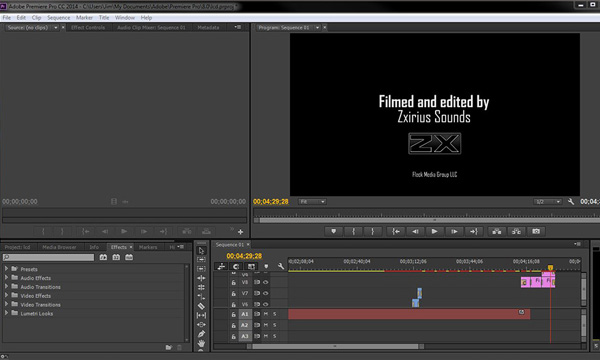Click 32-bit Color effects filter icon
600x360 pixels.
click(x=116, y=257)
